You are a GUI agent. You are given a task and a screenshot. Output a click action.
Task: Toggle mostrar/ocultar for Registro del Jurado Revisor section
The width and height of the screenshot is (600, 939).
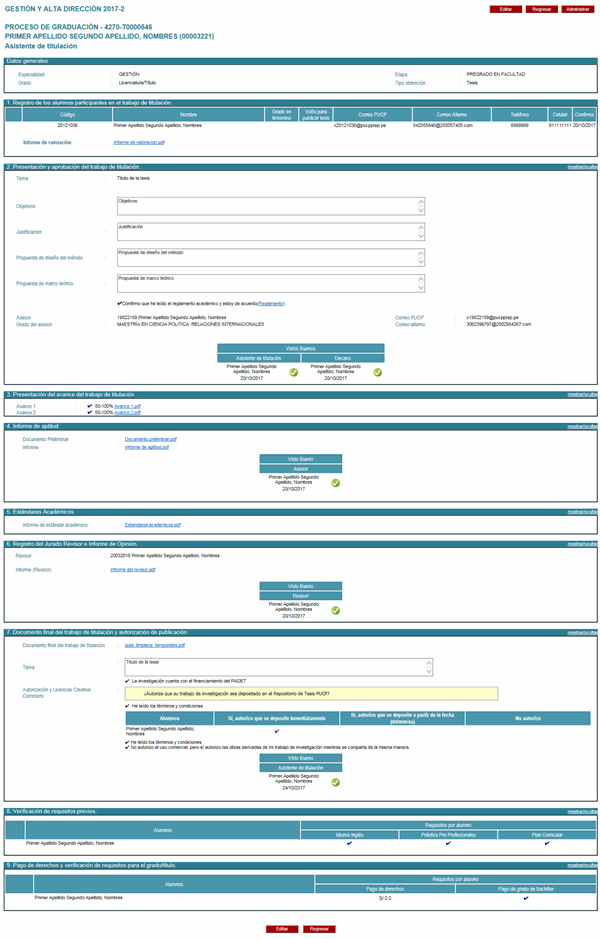point(582,544)
